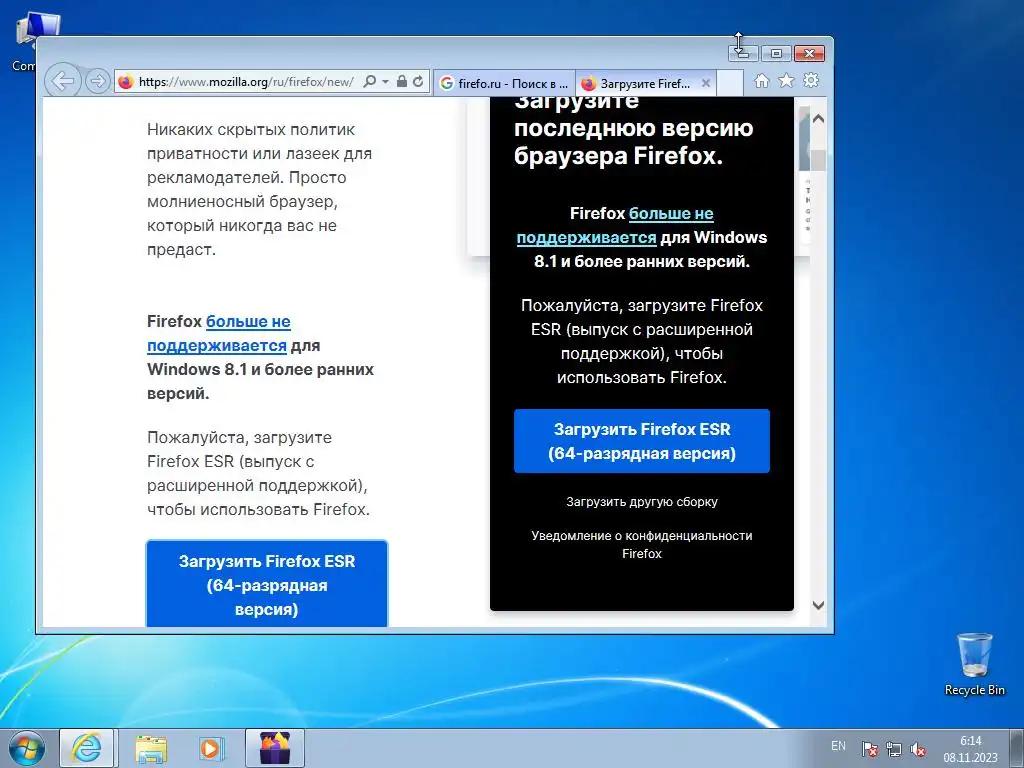The height and width of the screenshot is (768, 1024).
Task: Click the search magnifier in address bar
Action: coord(370,82)
